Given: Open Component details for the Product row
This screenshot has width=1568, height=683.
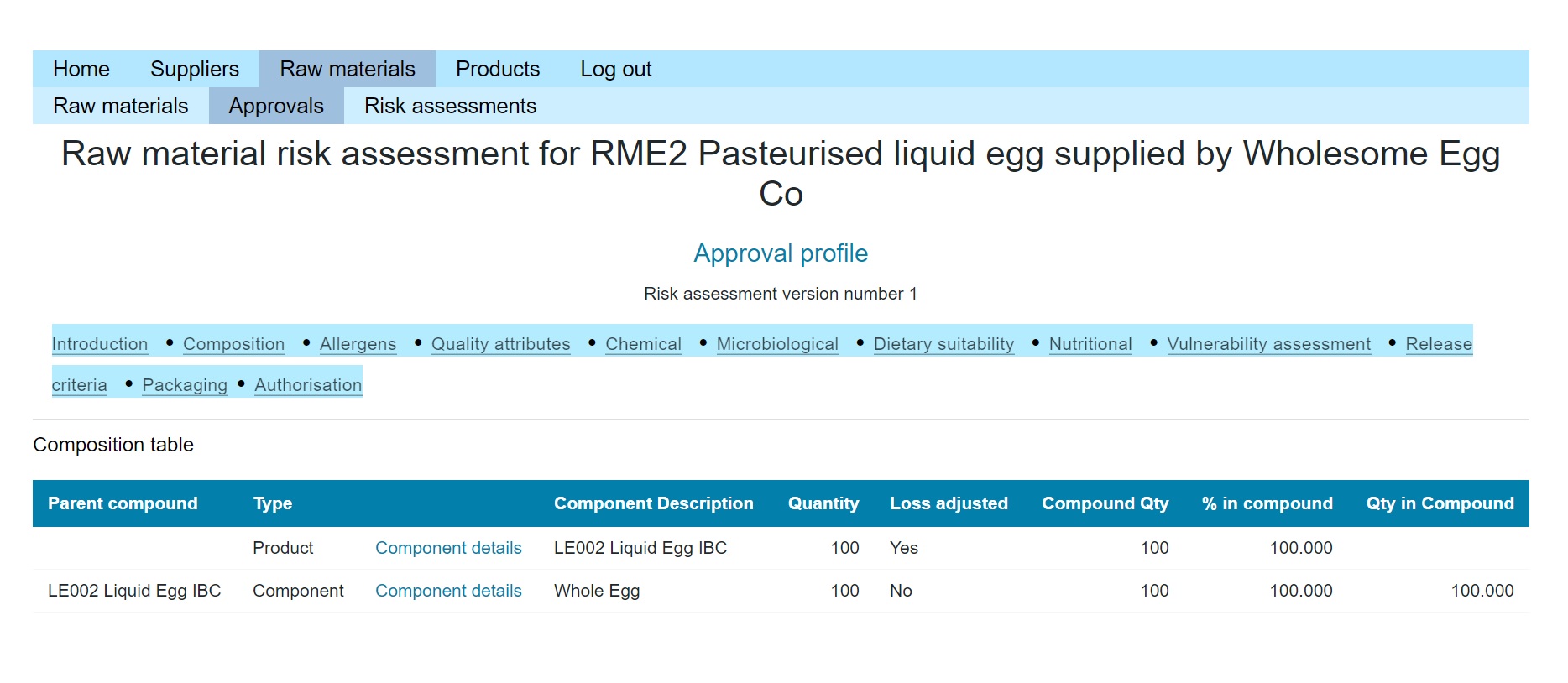Looking at the screenshot, I should tap(448, 548).
